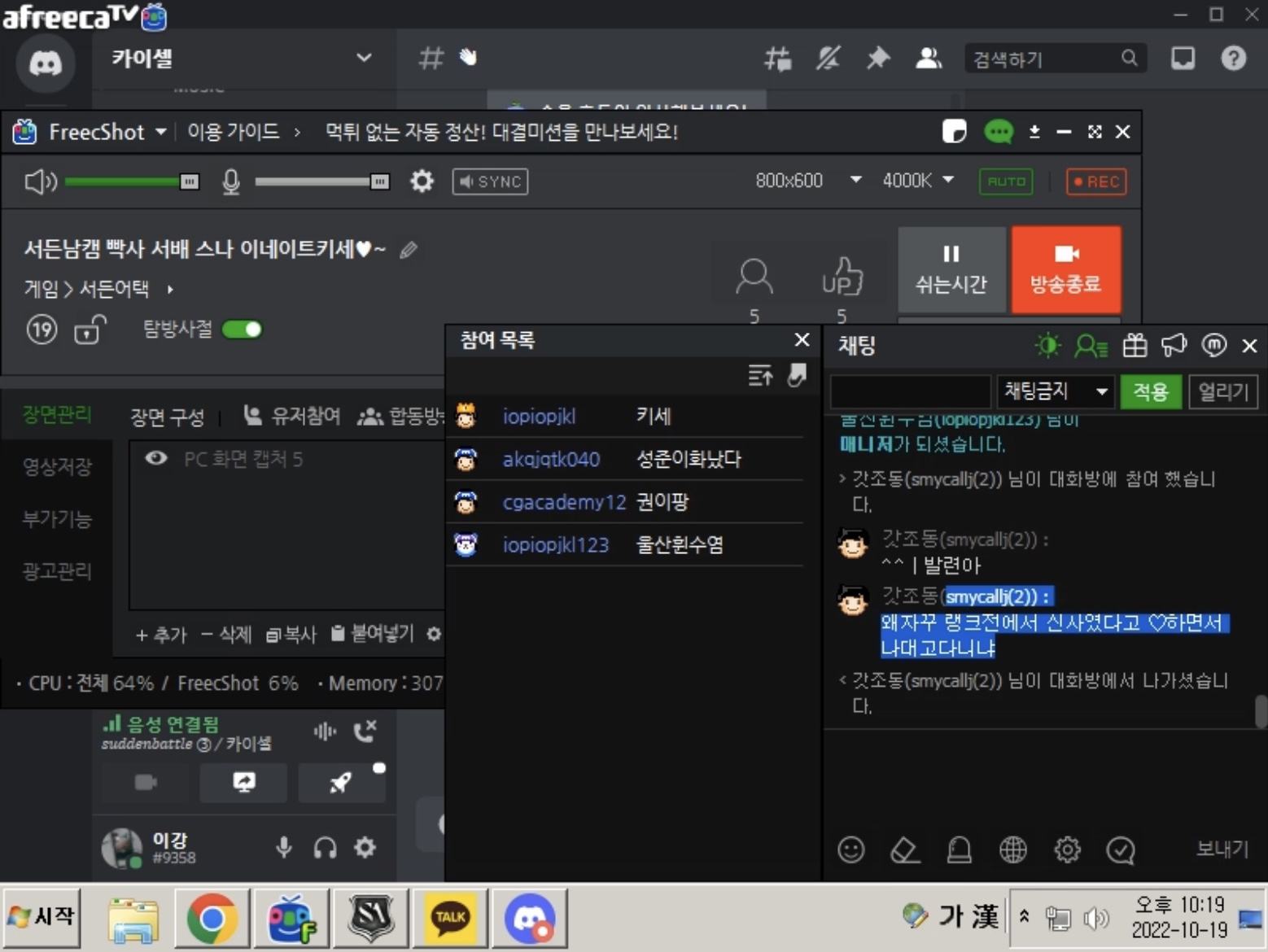Toggle the 탐방사절 switch off

point(242,330)
